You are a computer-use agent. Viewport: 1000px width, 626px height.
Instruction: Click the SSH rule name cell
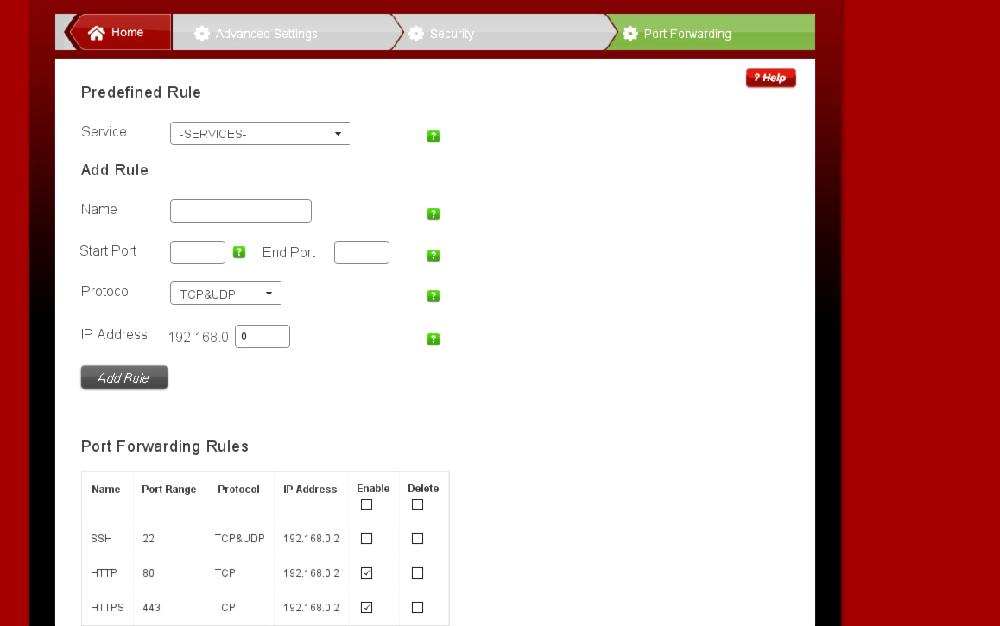point(101,539)
